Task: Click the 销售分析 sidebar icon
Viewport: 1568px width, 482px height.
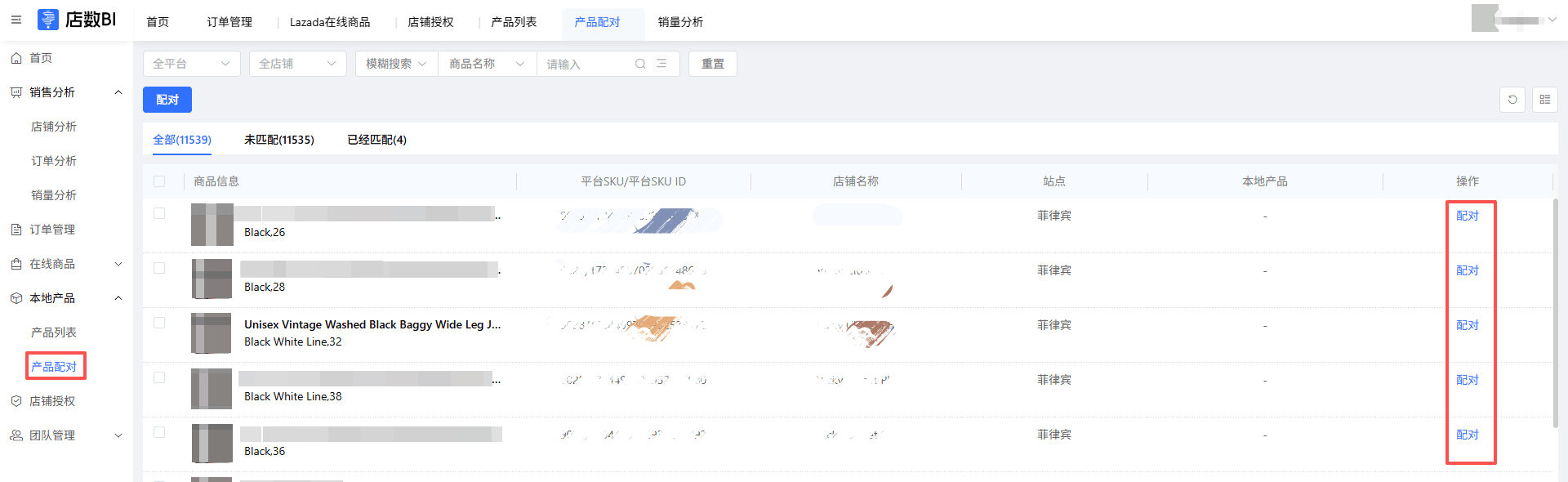Action: click(x=16, y=92)
